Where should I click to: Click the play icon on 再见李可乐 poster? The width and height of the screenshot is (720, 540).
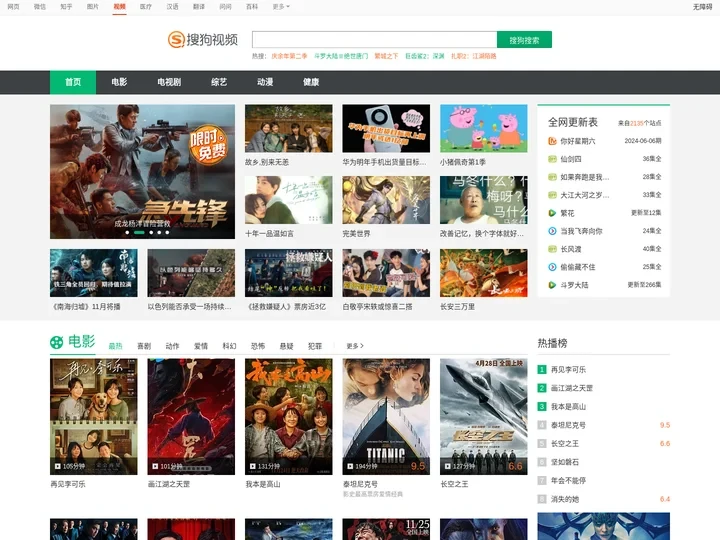click(58, 466)
